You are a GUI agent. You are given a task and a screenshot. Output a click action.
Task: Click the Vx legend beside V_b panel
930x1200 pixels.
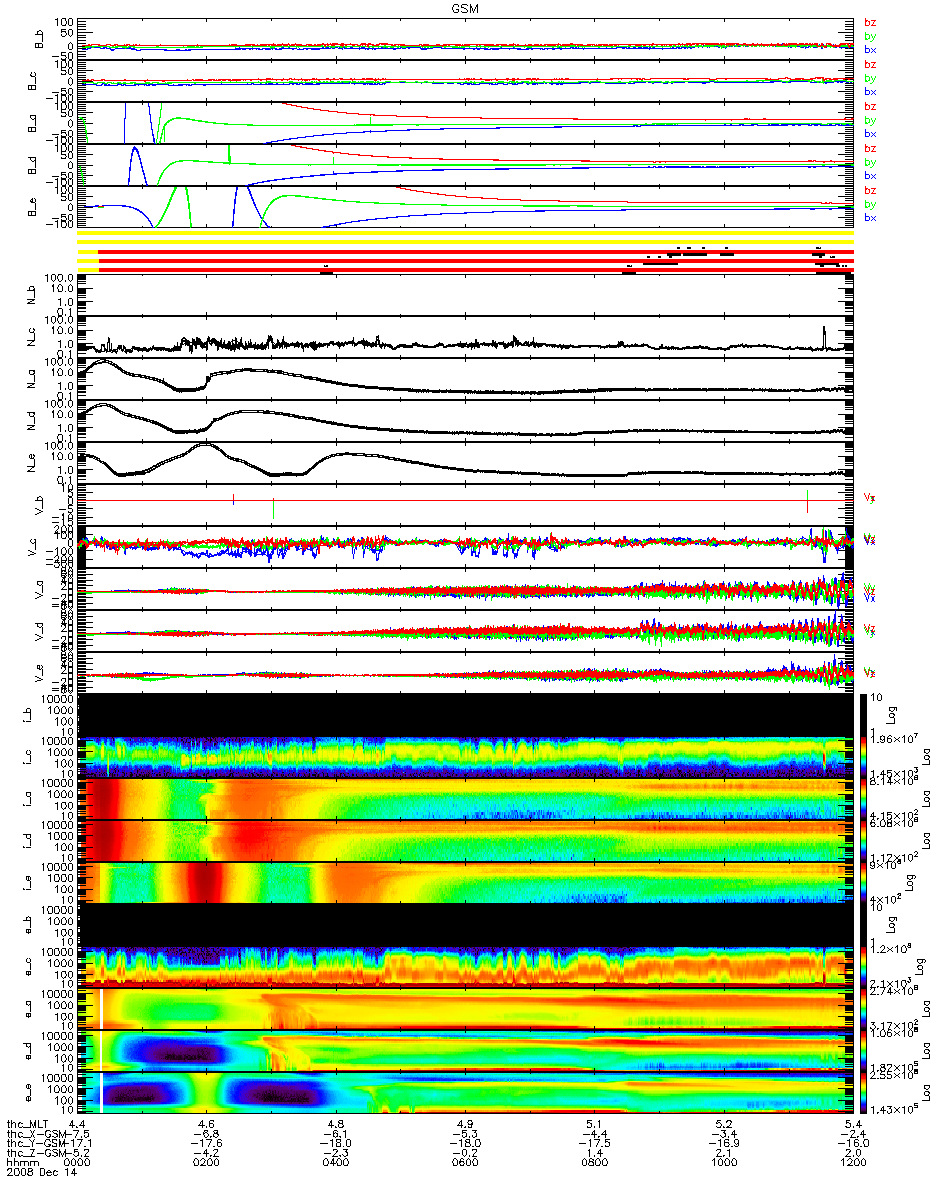[x=870, y=496]
